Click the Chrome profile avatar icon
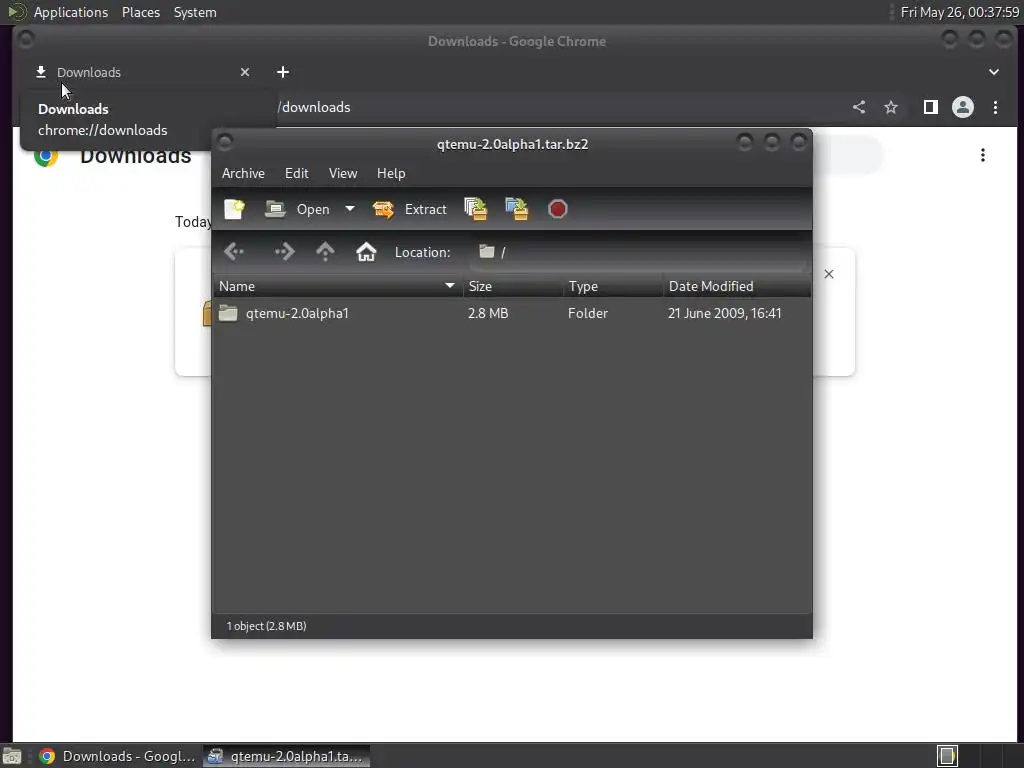Image resolution: width=1024 pixels, height=768 pixels. [x=963, y=107]
